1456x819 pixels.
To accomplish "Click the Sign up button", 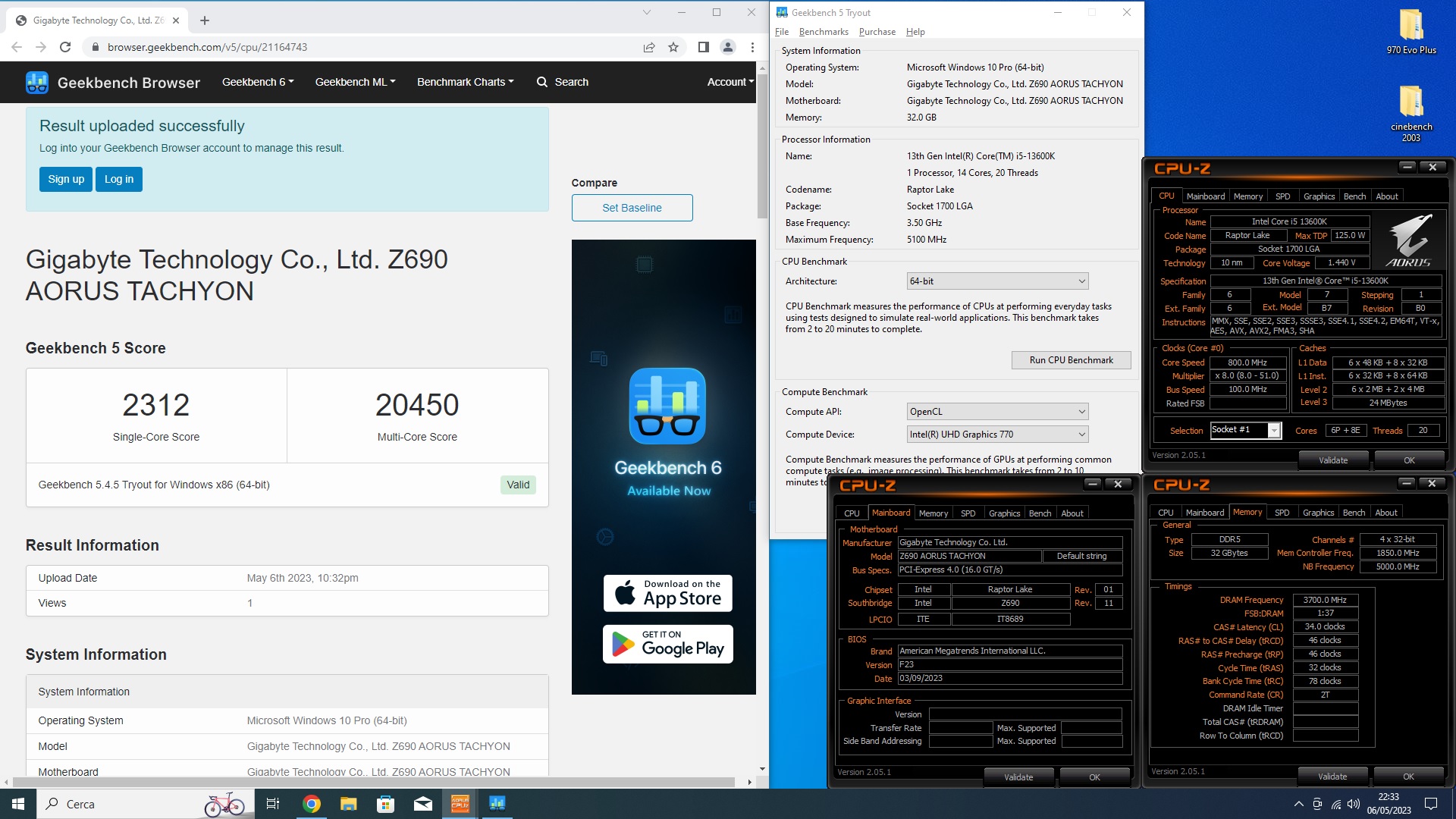I will click(x=66, y=180).
